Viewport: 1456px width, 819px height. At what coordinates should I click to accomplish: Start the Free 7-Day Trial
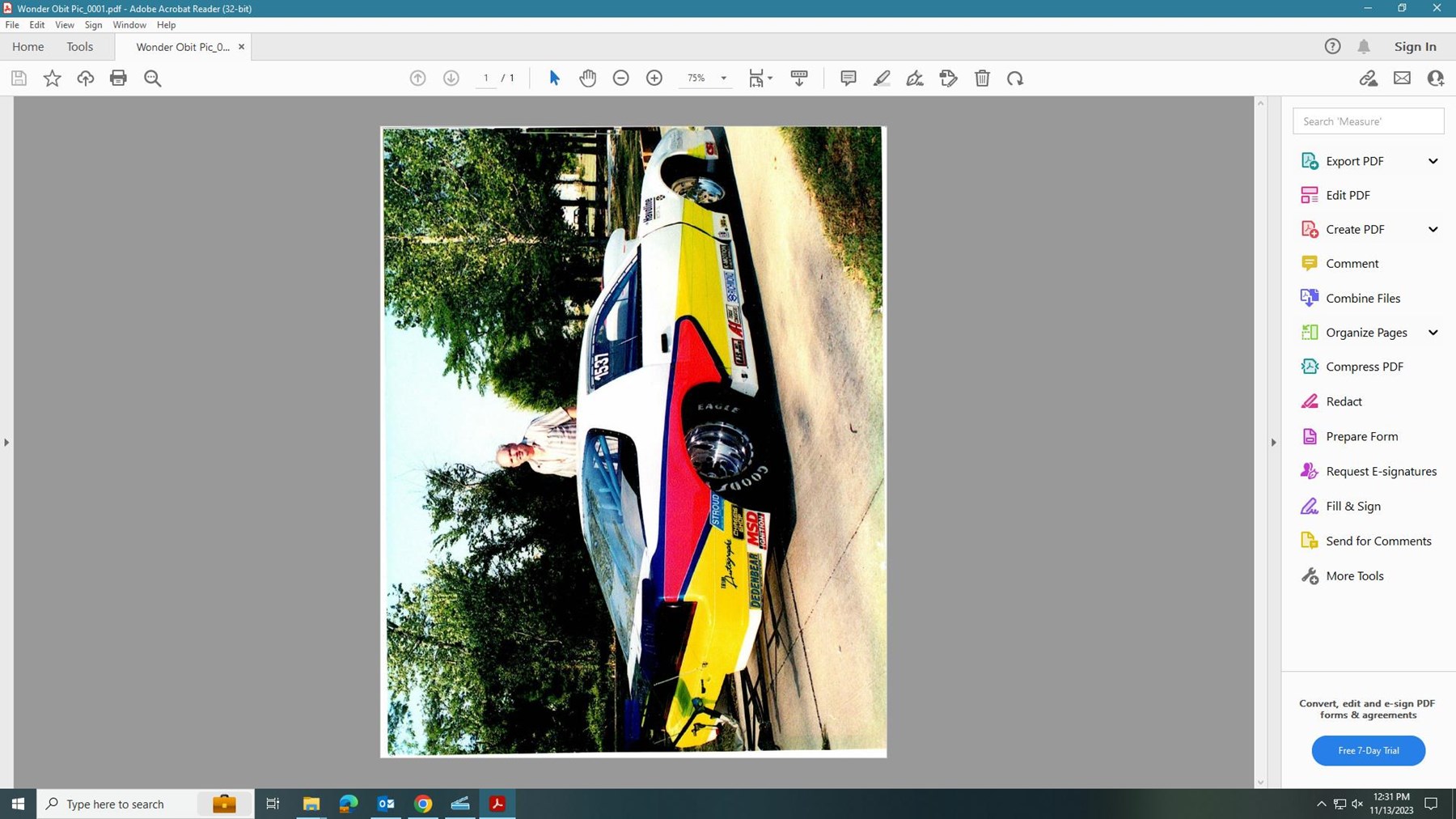point(1368,750)
